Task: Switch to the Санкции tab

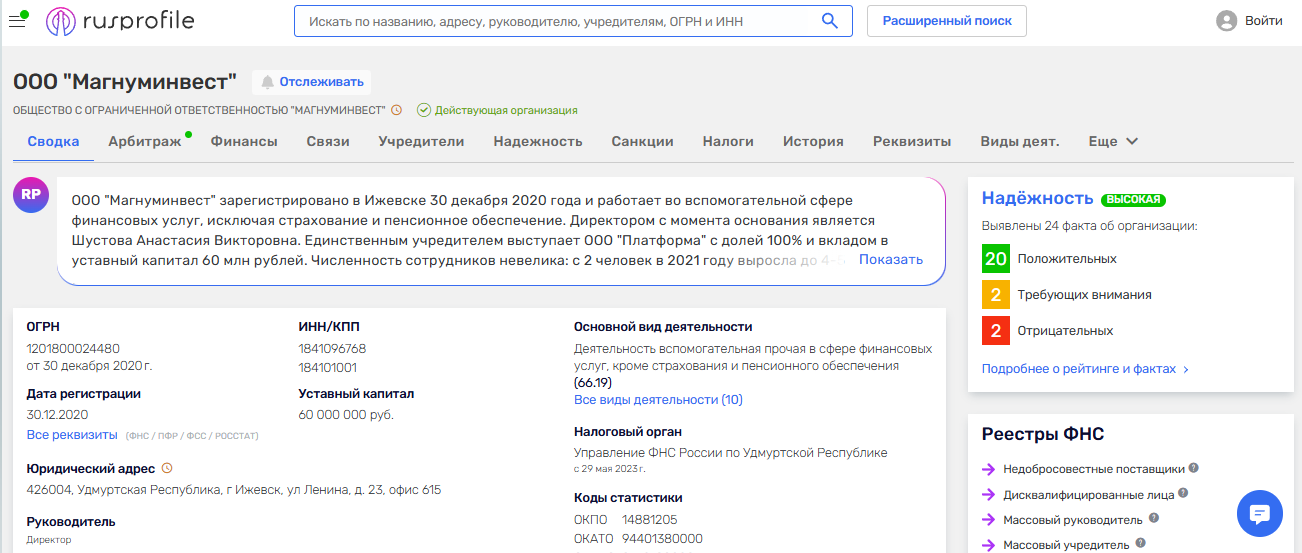Action: point(642,141)
